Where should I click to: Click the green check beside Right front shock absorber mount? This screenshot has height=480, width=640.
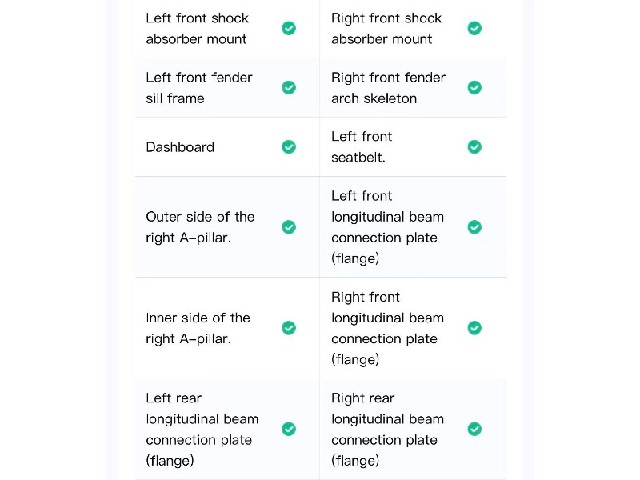click(x=475, y=28)
